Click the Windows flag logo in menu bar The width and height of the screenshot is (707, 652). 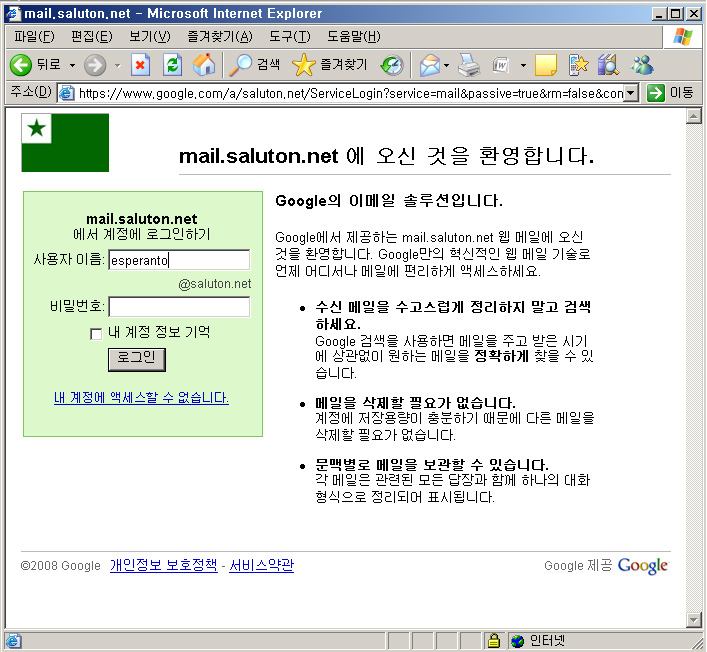(x=682, y=37)
